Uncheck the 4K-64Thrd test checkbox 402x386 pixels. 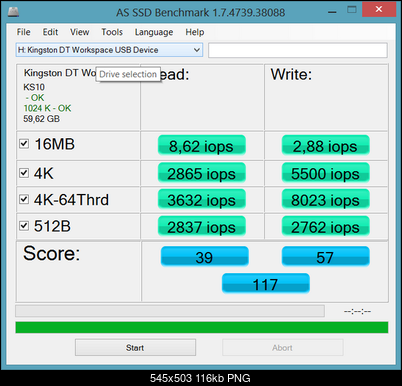point(24,199)
